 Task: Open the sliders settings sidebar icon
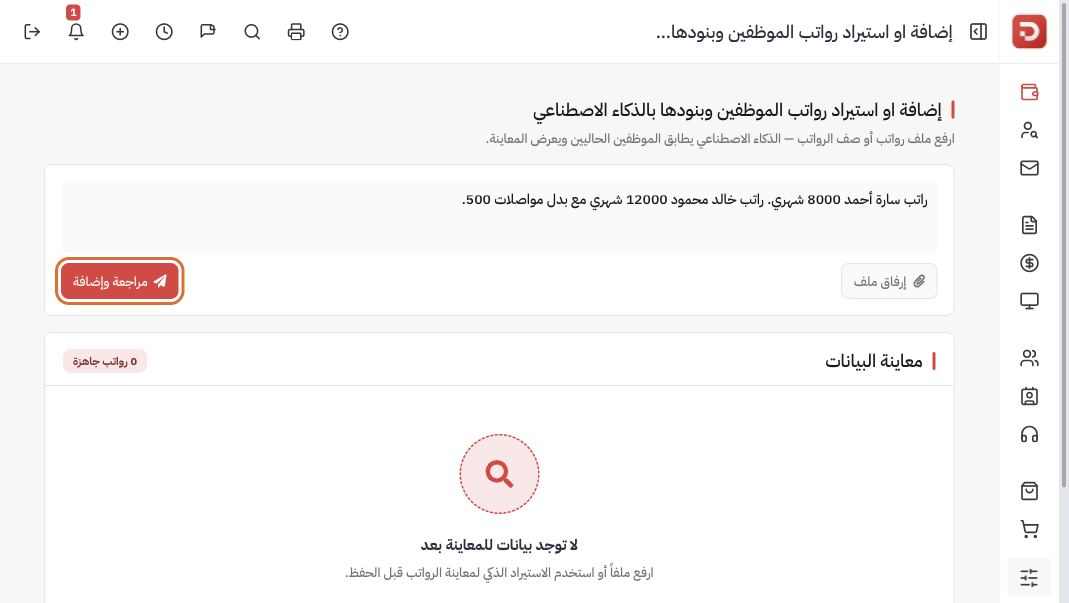[x=1029, y=578]
